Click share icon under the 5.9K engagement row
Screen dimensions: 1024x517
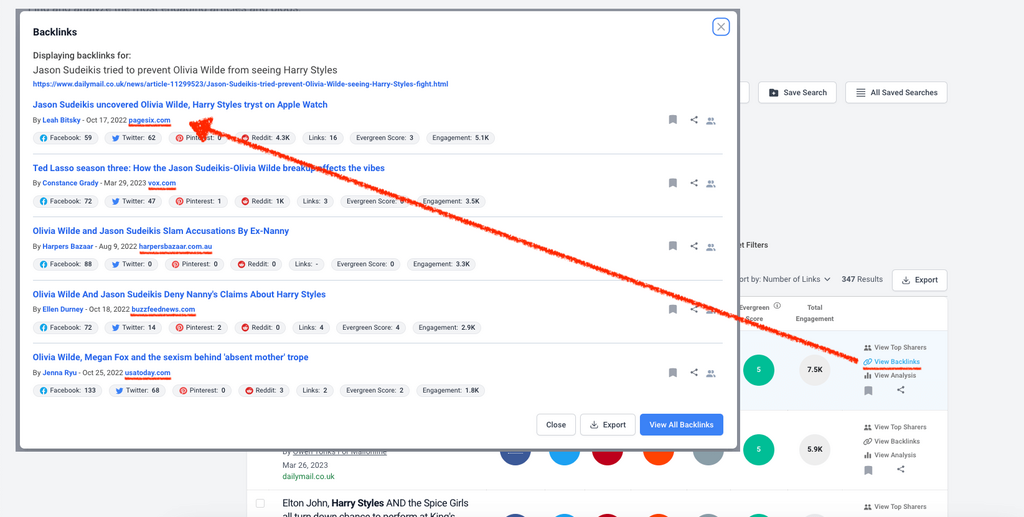(901, 469)
